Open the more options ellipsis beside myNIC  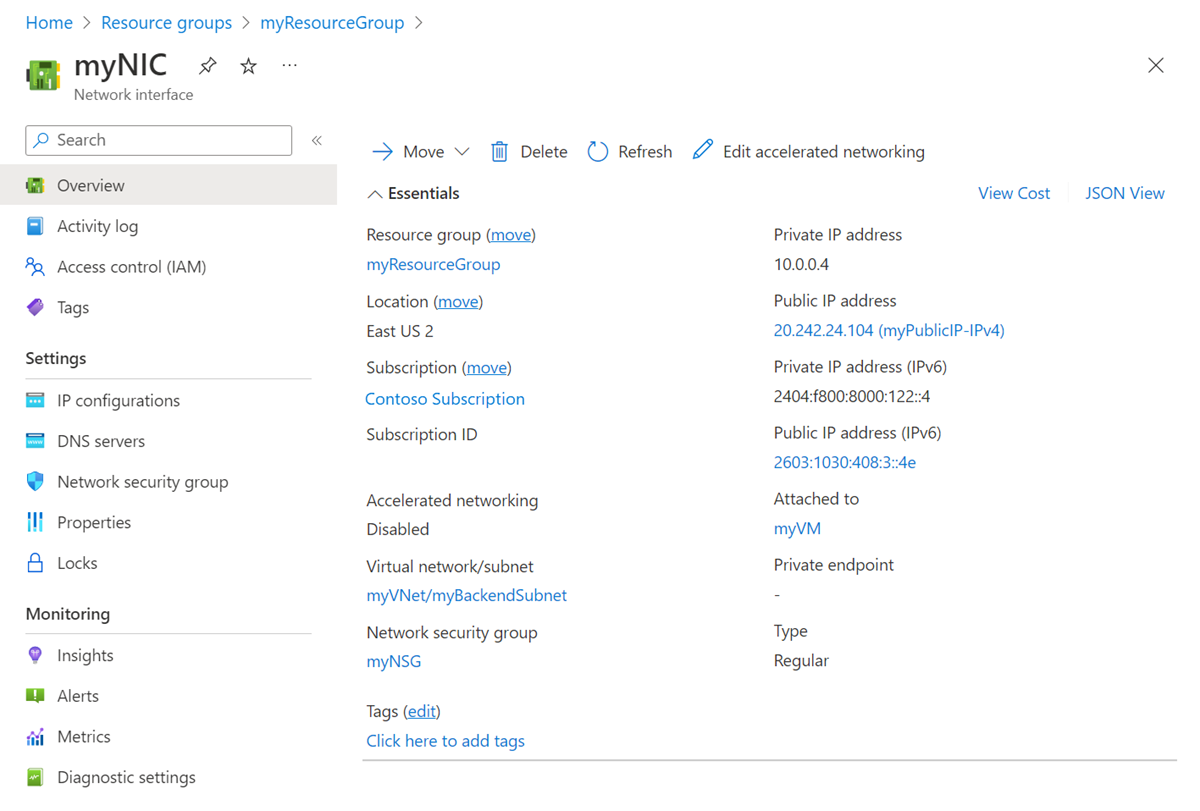point(289,66)
